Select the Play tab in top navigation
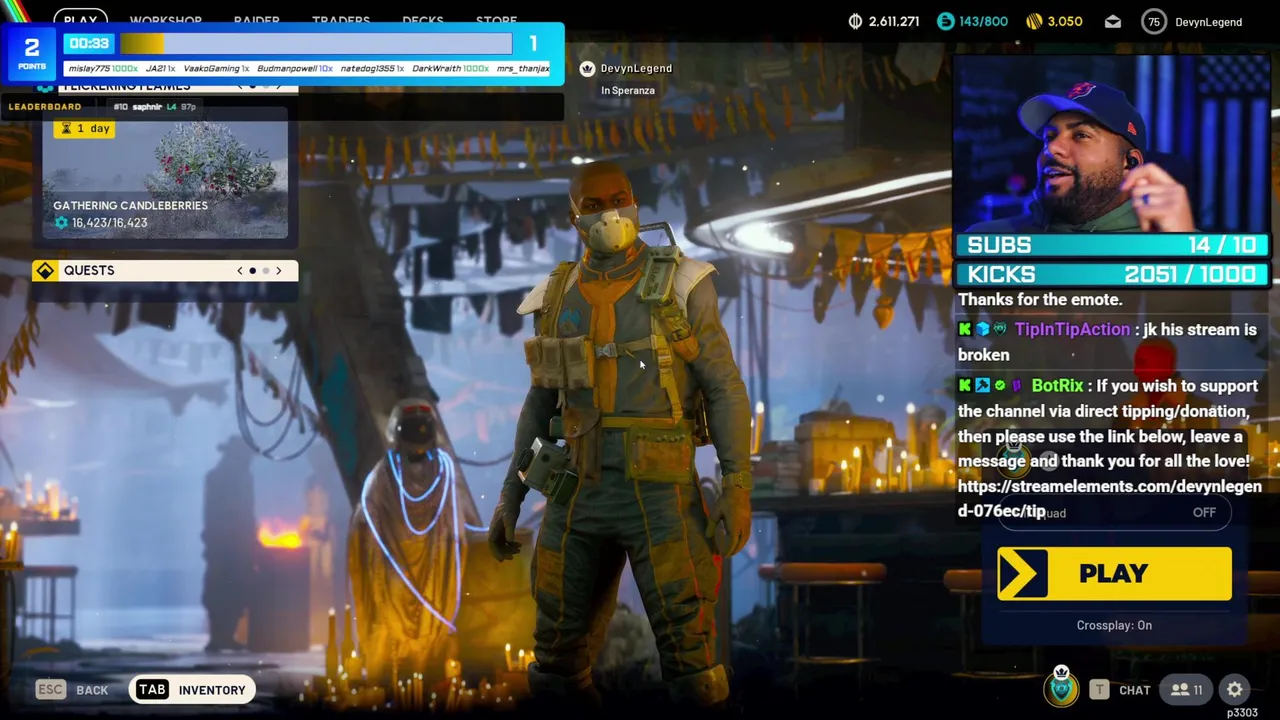 (80, 20)
